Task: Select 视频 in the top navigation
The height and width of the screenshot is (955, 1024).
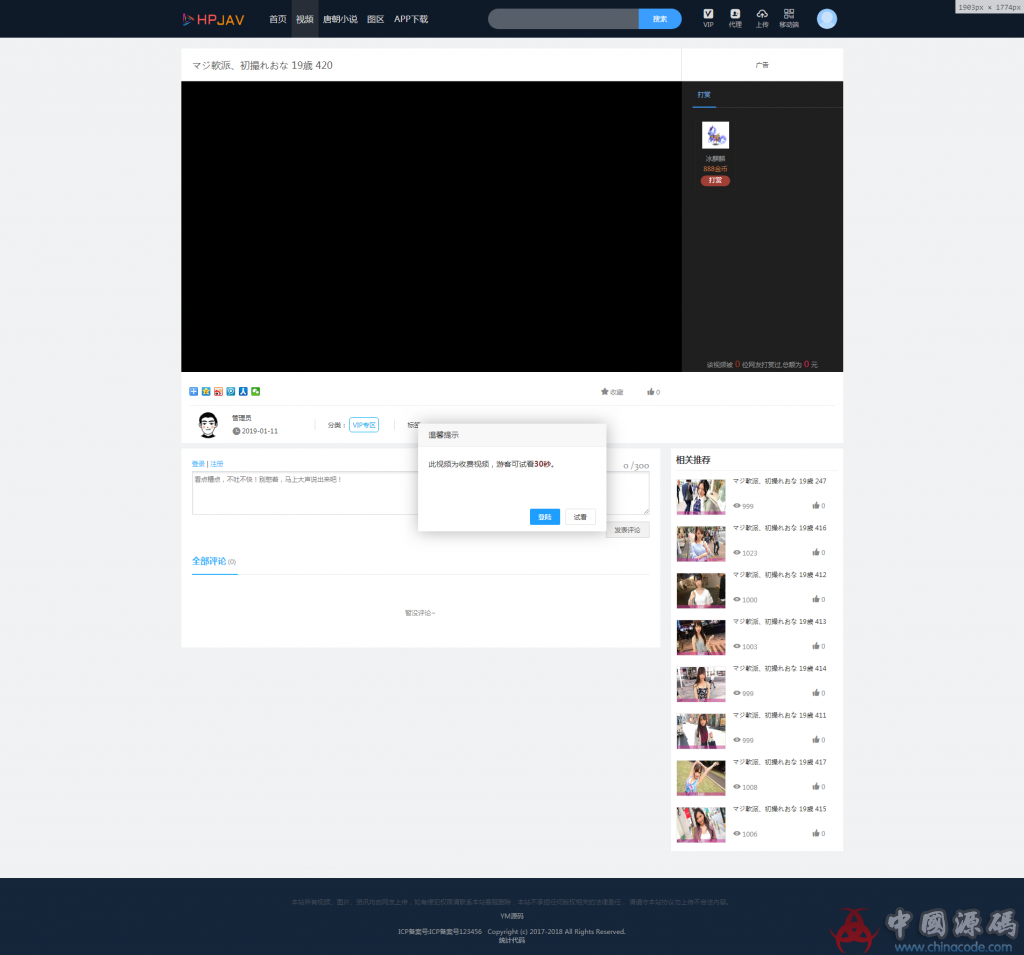Action: [304, 18]
